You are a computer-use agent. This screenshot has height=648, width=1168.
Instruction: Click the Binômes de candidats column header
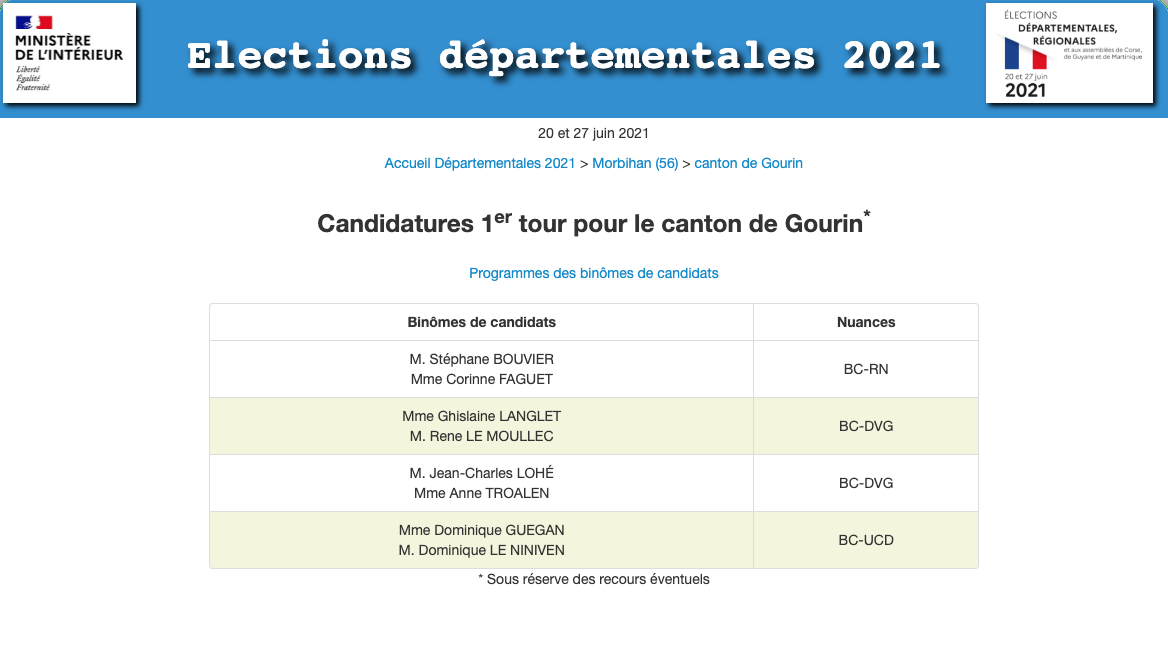(x=482, y=322)
